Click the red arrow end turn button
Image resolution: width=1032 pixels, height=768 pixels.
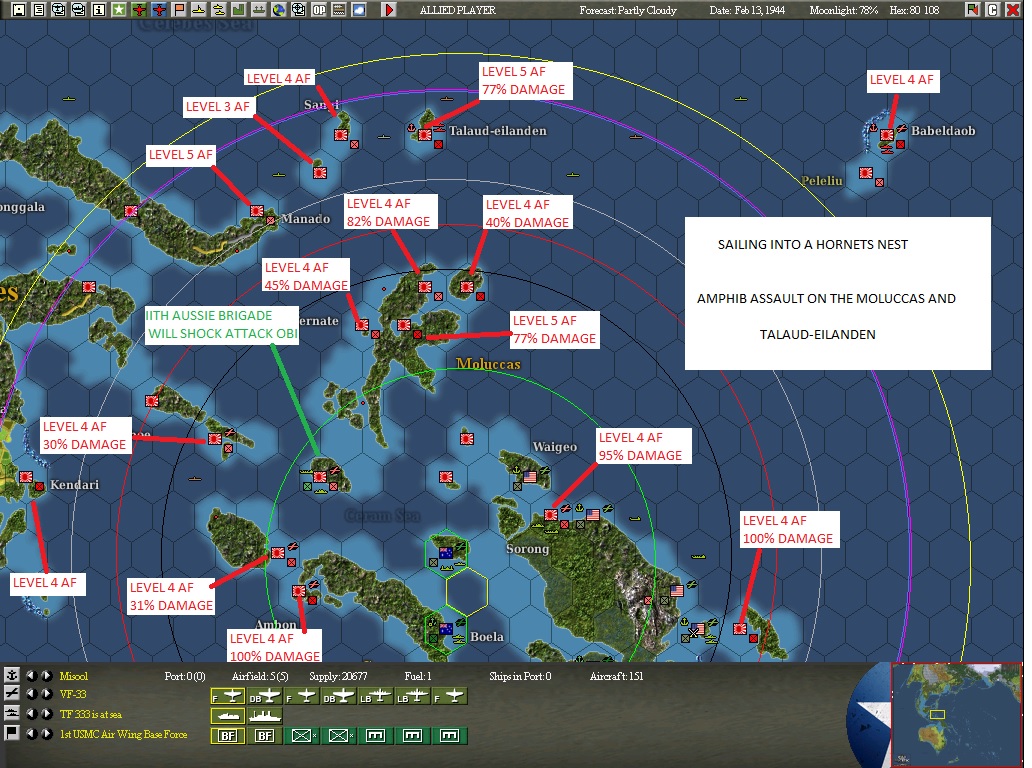click(x=389, y=10)
